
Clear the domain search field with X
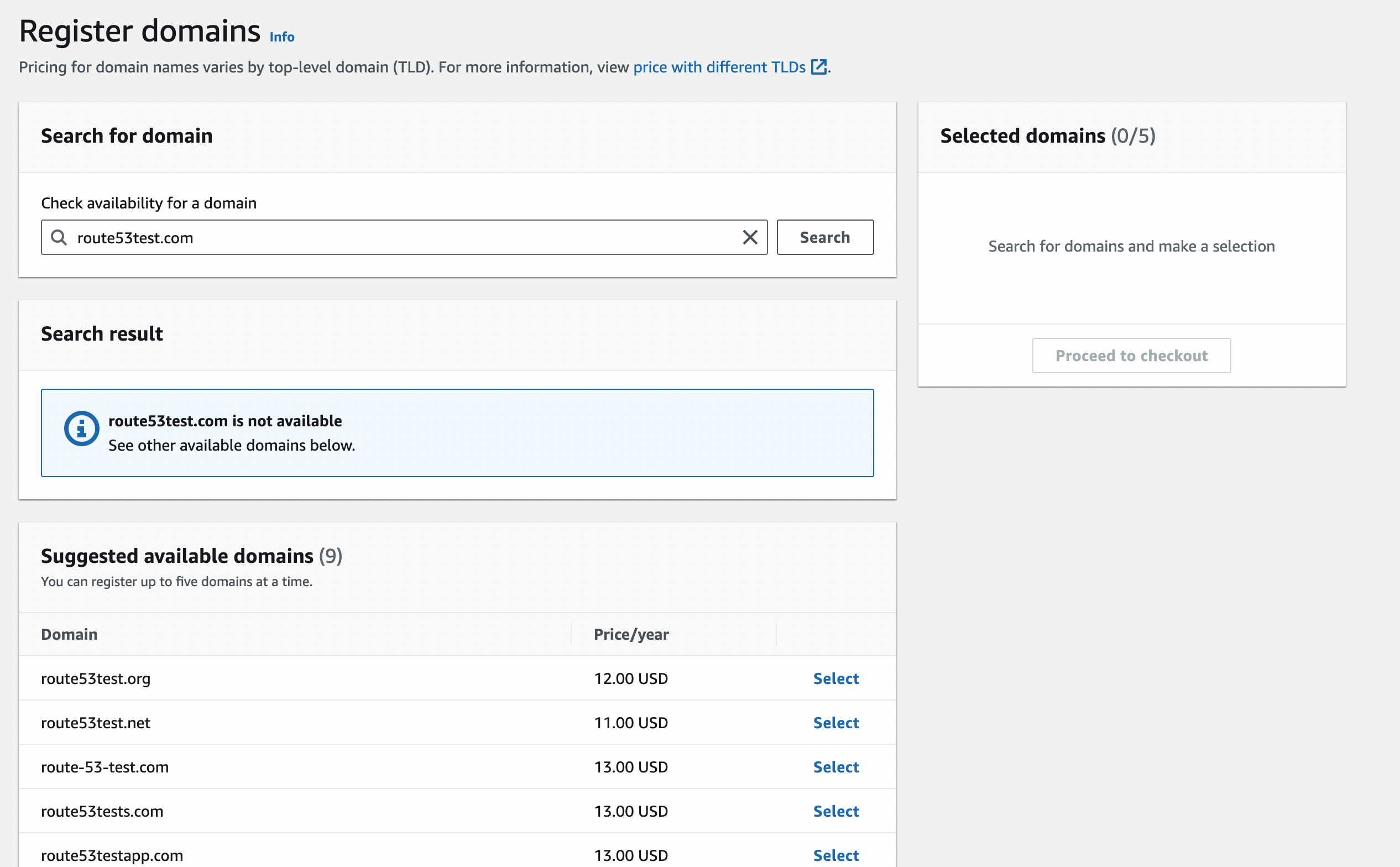coord(750,237)
